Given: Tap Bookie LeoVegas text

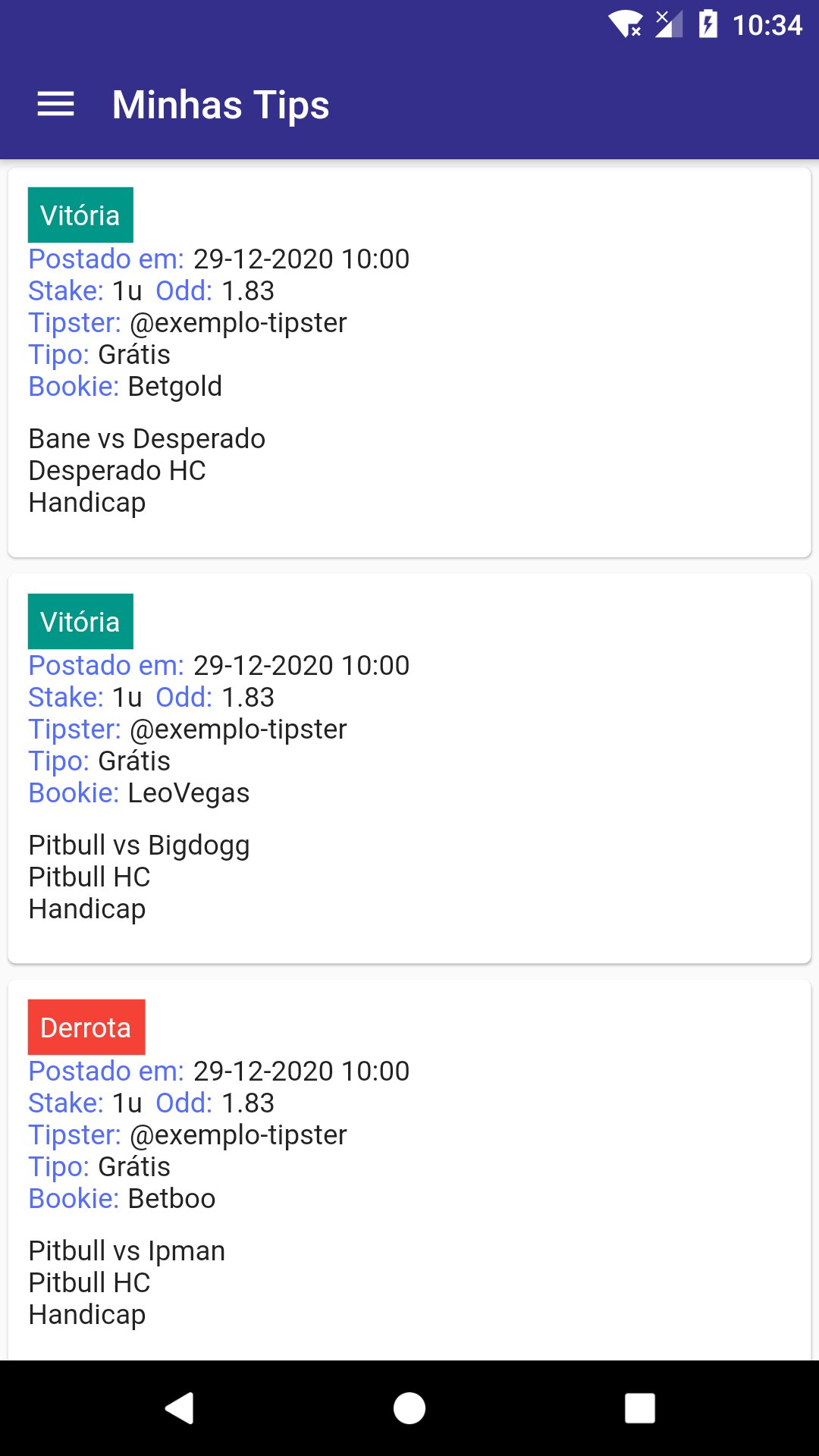Looking at the screenshot, I should click(188, 793).
